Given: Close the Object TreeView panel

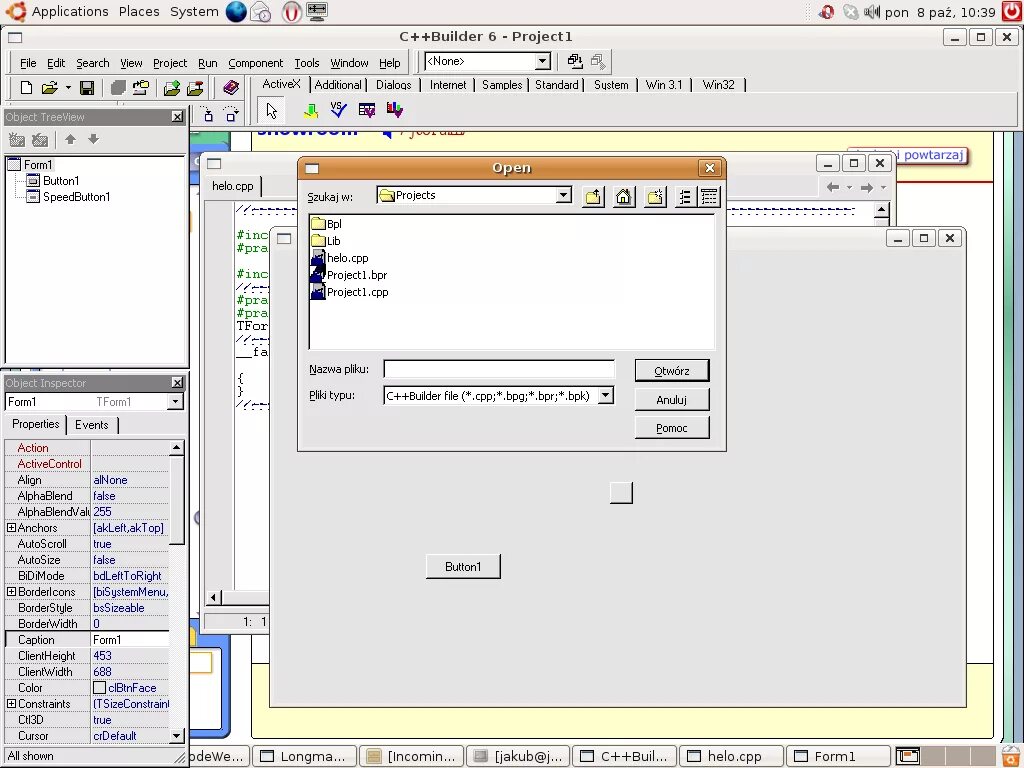Looking at the screenshot, I should 177,117.
